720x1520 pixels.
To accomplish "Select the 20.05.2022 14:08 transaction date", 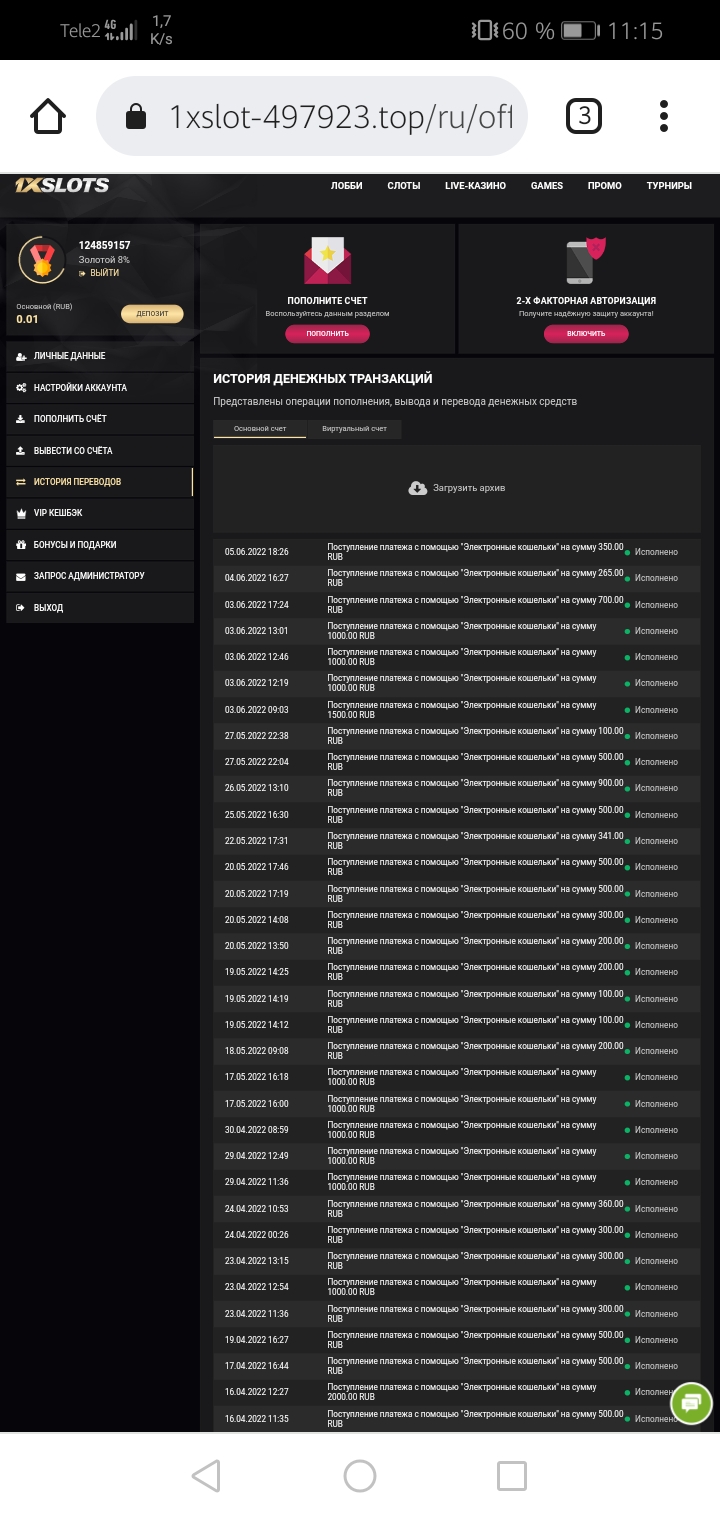I will click(x=257, y=920).
